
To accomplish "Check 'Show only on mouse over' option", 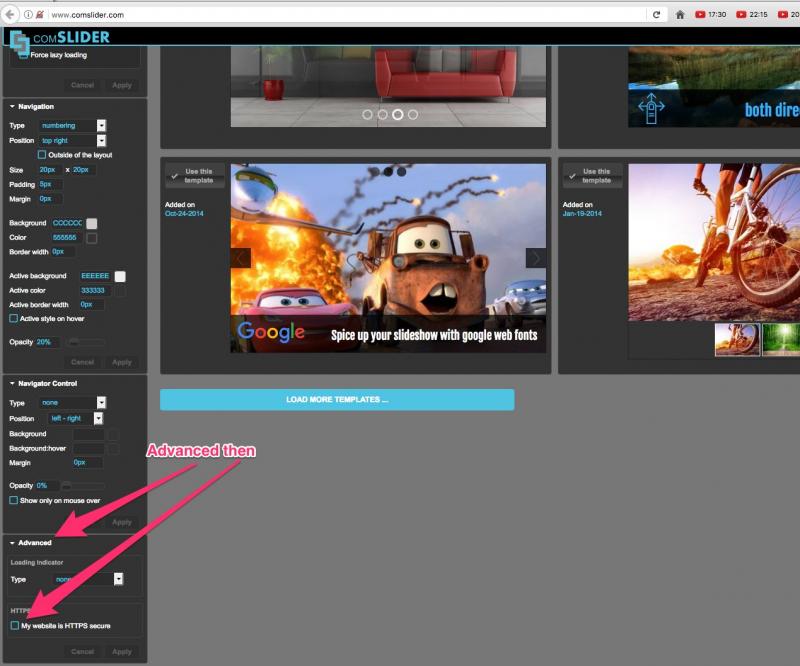I will 14,500.
